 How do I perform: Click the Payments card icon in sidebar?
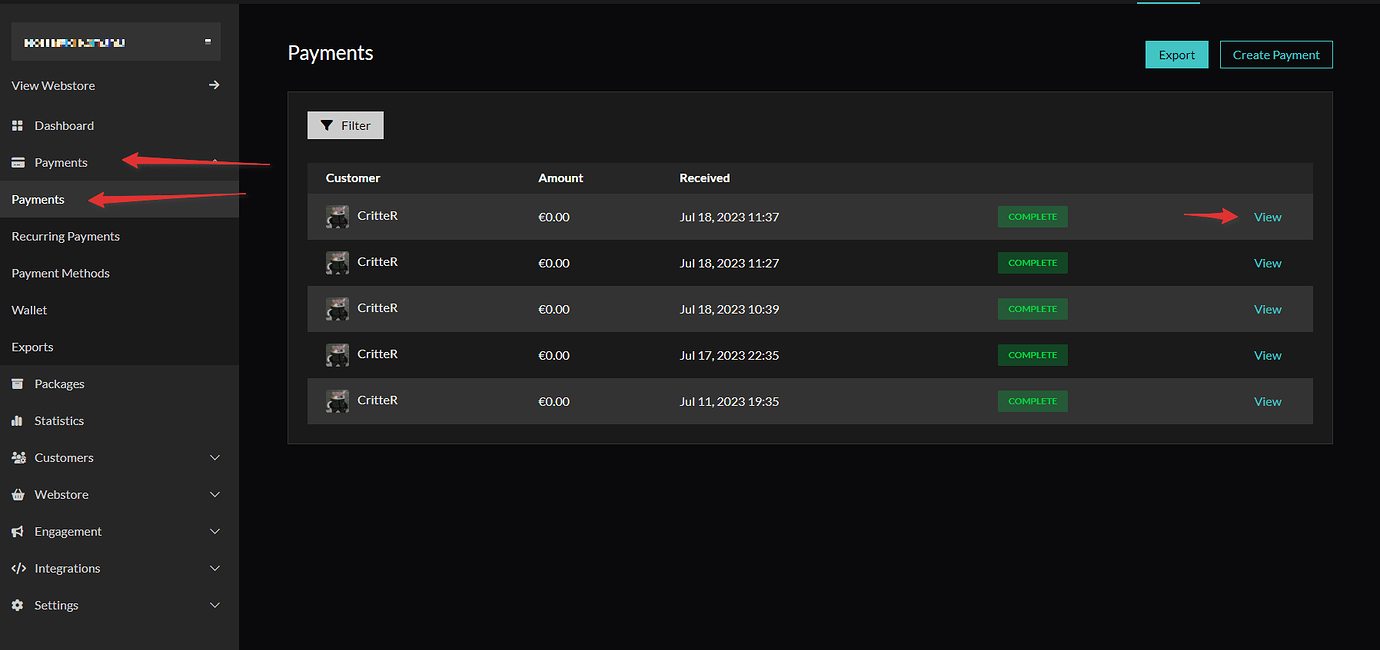pos(19,161)
